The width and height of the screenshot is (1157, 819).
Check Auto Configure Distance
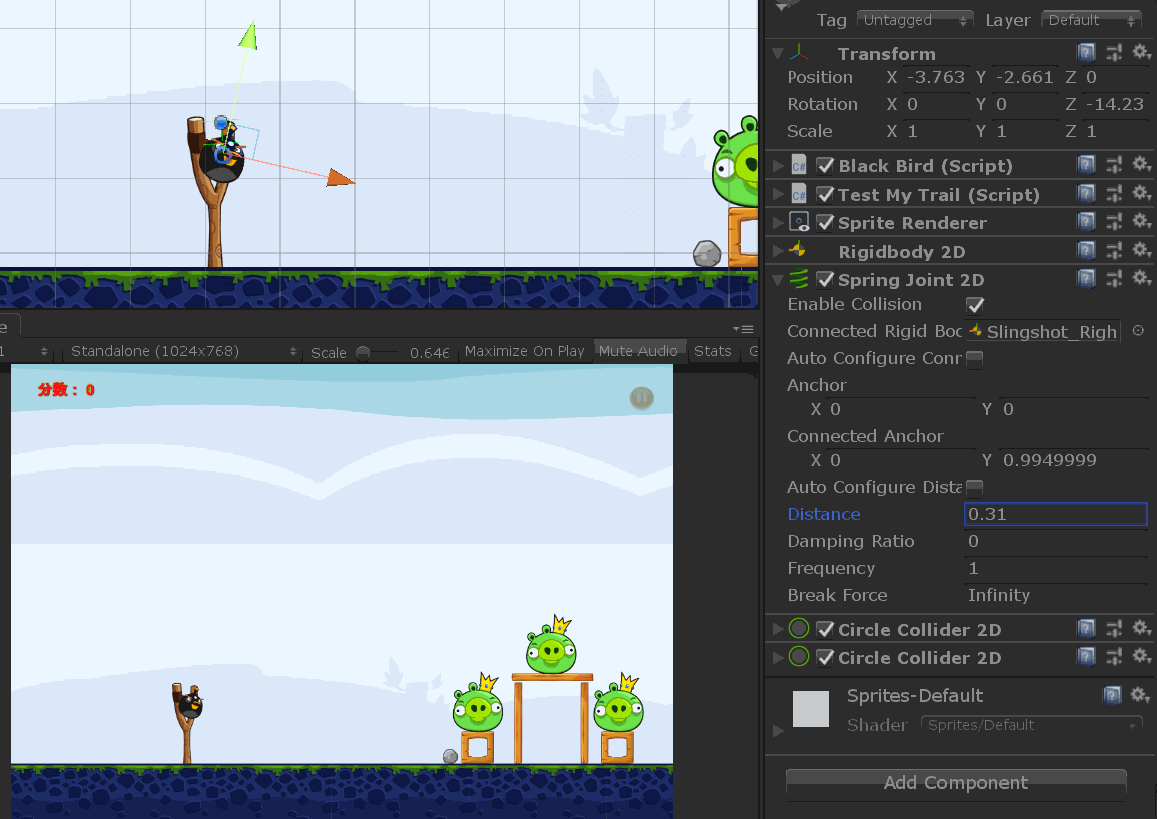(975, 487)
